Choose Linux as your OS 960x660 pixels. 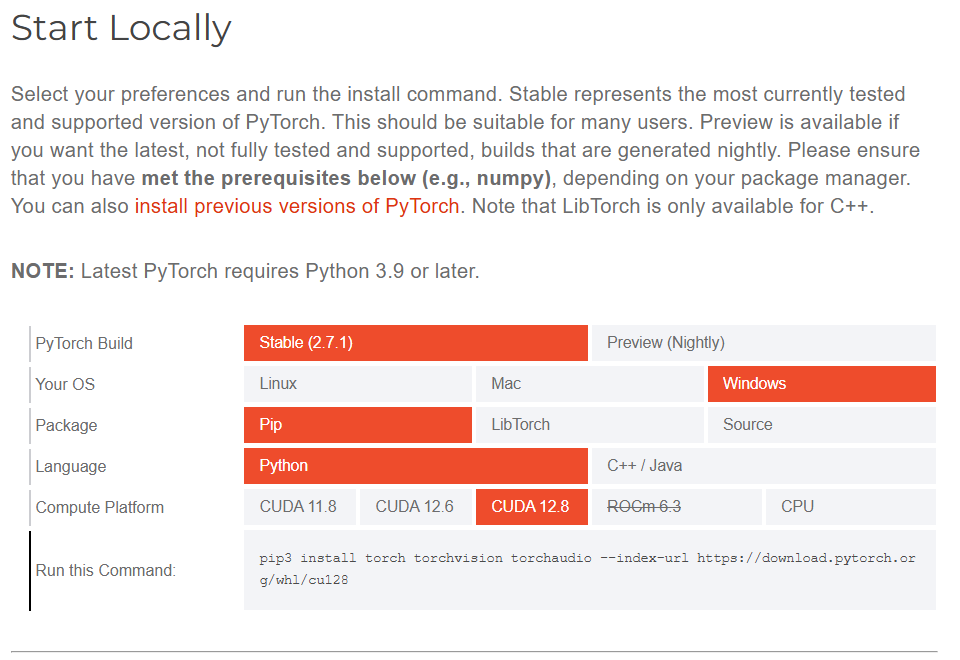point(357,384)
